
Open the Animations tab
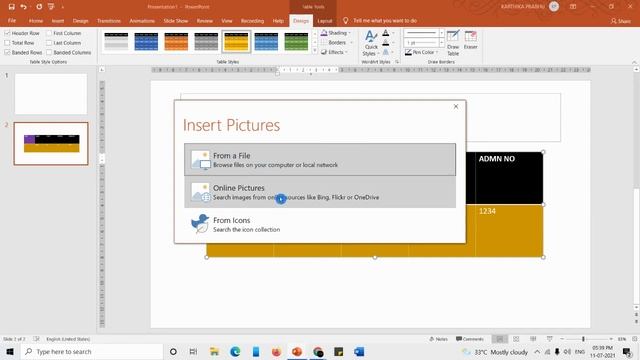pyautogui.click(x=142, y=20)
